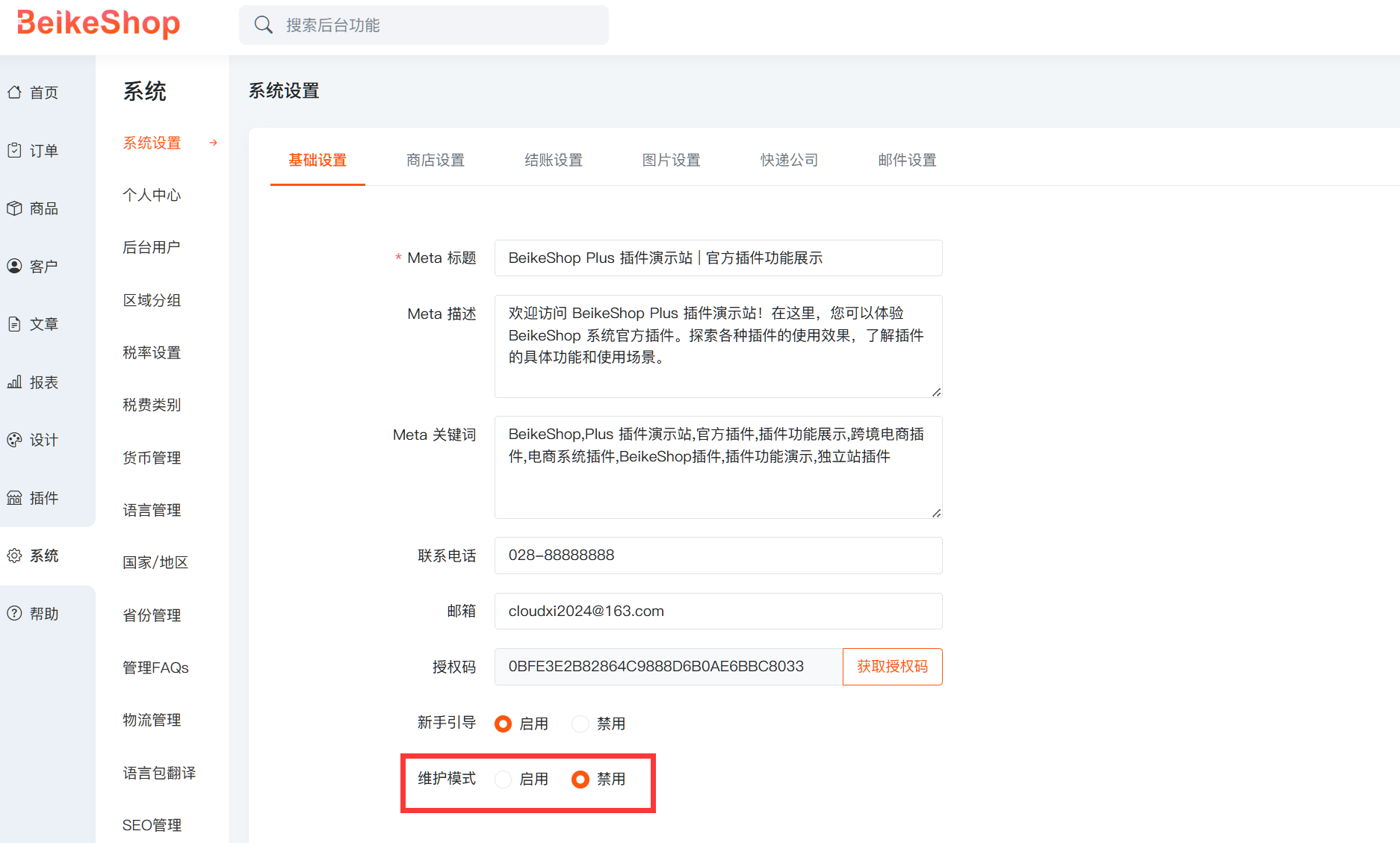The height and width of the screenshot is (843, 1400).
Task: Go to Customers via the person icon
Action: 14,266
